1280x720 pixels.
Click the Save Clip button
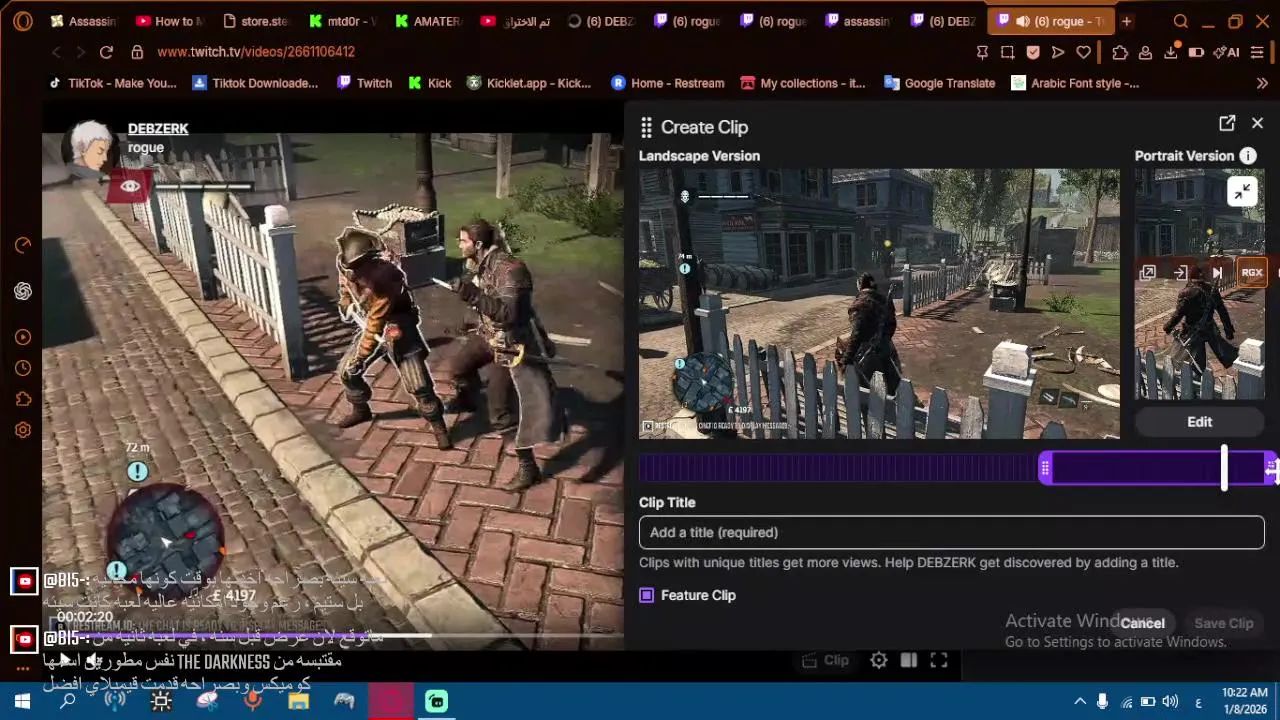[x=1223, y=623]
